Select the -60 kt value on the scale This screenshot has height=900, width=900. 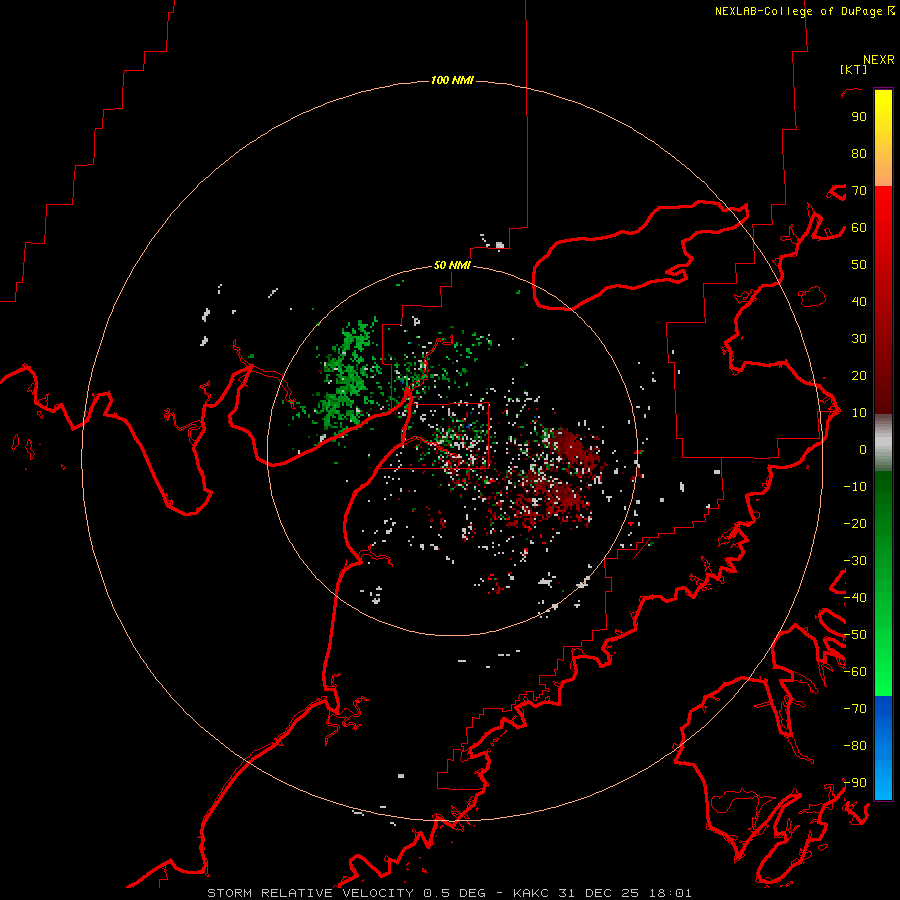pos(855,672)
